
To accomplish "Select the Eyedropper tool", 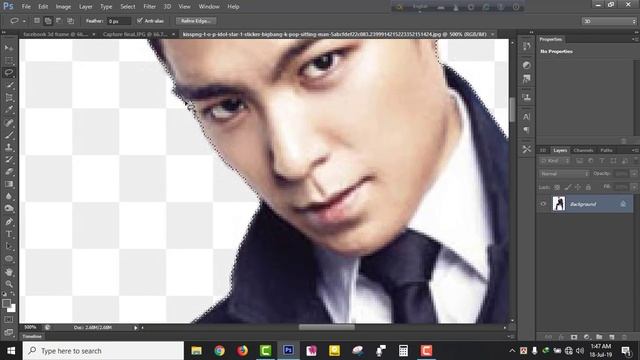I will 9,110.
